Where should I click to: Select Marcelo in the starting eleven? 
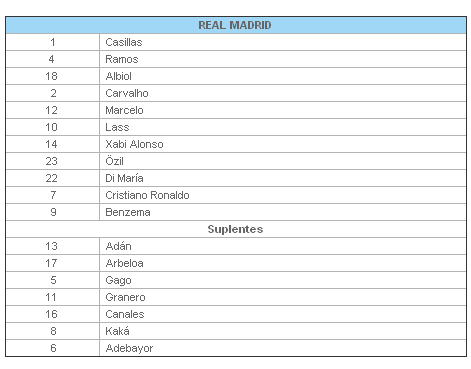pos(124,110)
